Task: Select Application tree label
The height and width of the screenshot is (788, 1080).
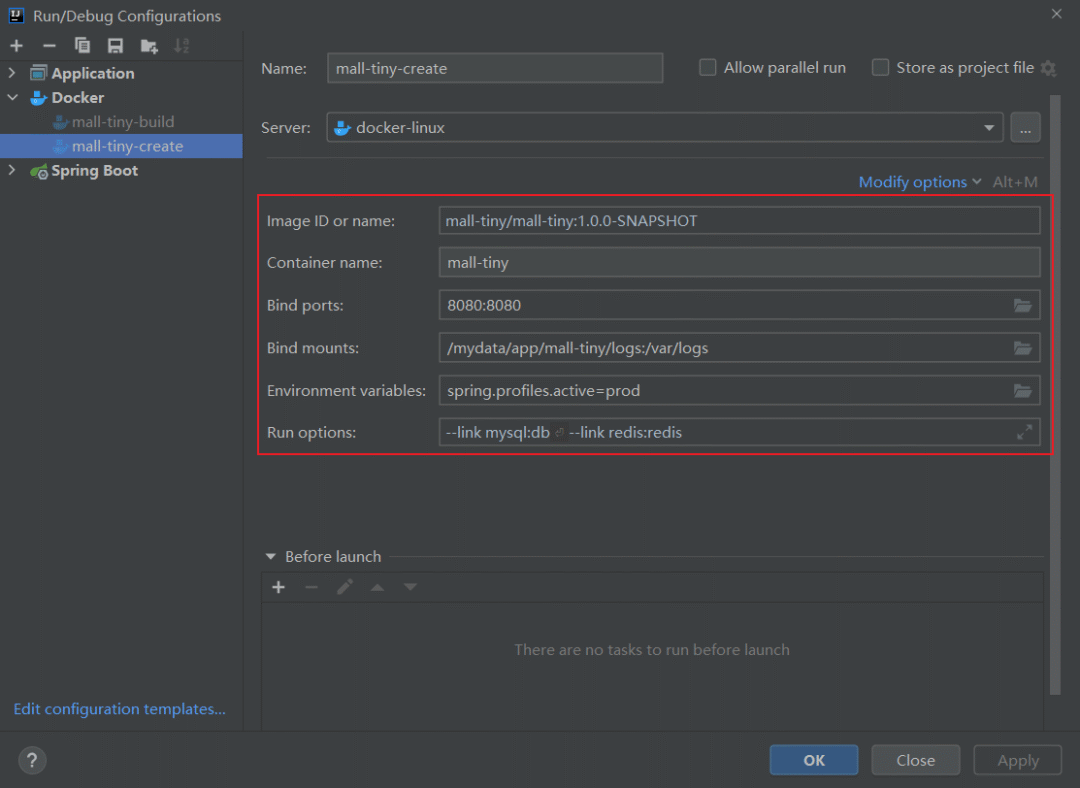Action: (93, 73)
